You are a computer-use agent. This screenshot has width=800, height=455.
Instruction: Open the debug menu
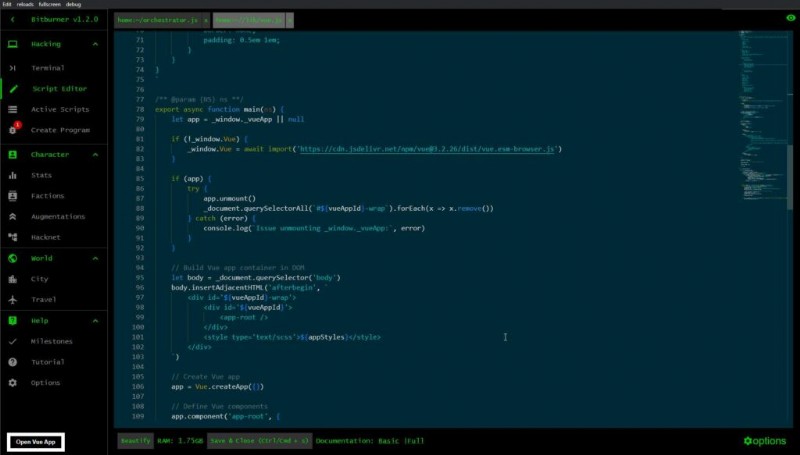[x=73, y=4]
